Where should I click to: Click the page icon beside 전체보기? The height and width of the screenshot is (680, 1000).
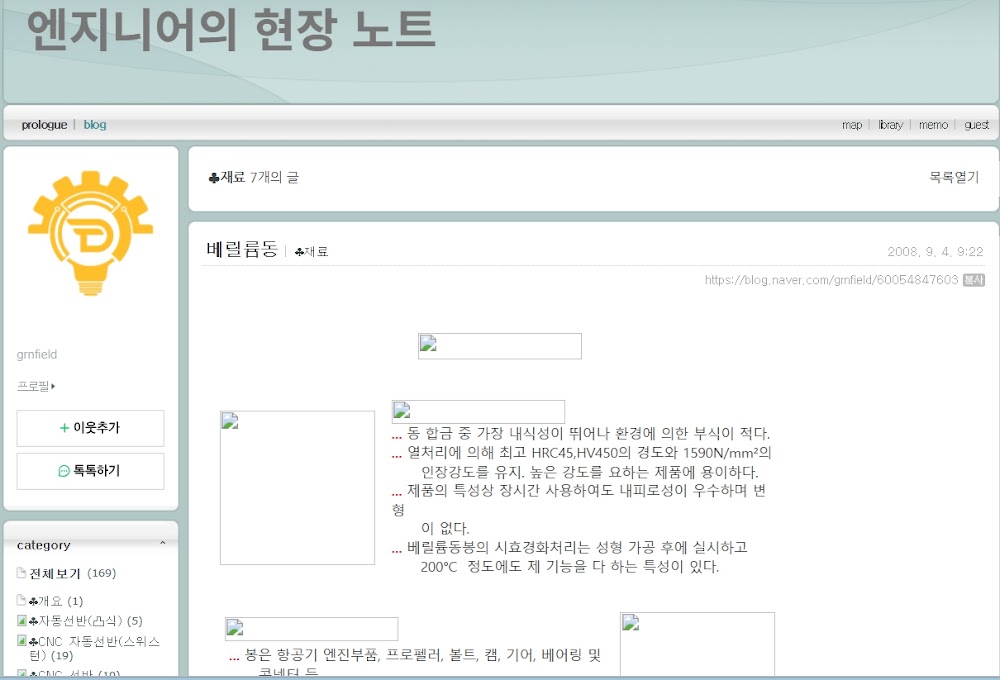[21, 573]
